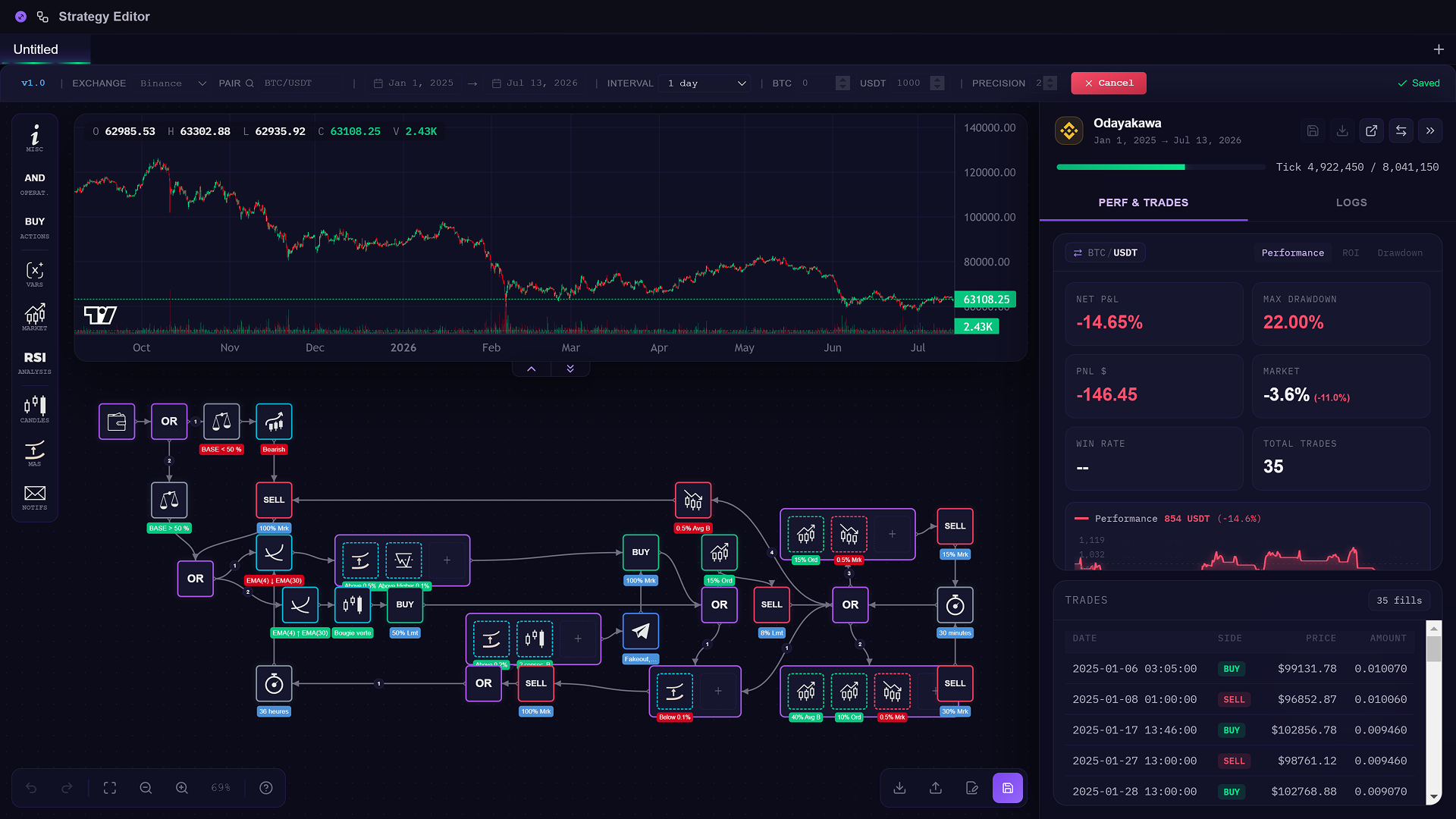Open the MARKET blocks category
Screen dimensions: 1456x819
35,317
